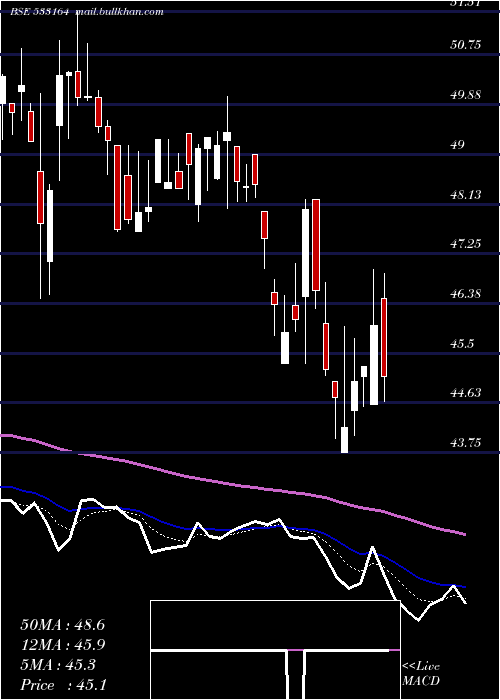Select the 50.75 price axis label
Viewport: 500px width, 700px height.
point(466,45)
